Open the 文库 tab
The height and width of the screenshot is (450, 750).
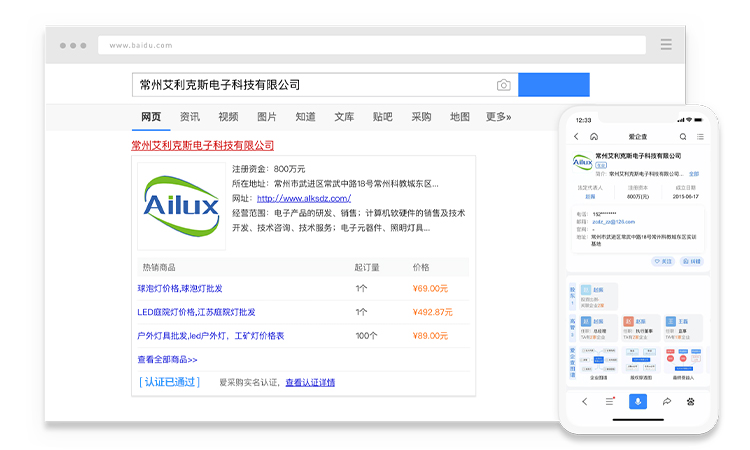[x=344, y=117]
